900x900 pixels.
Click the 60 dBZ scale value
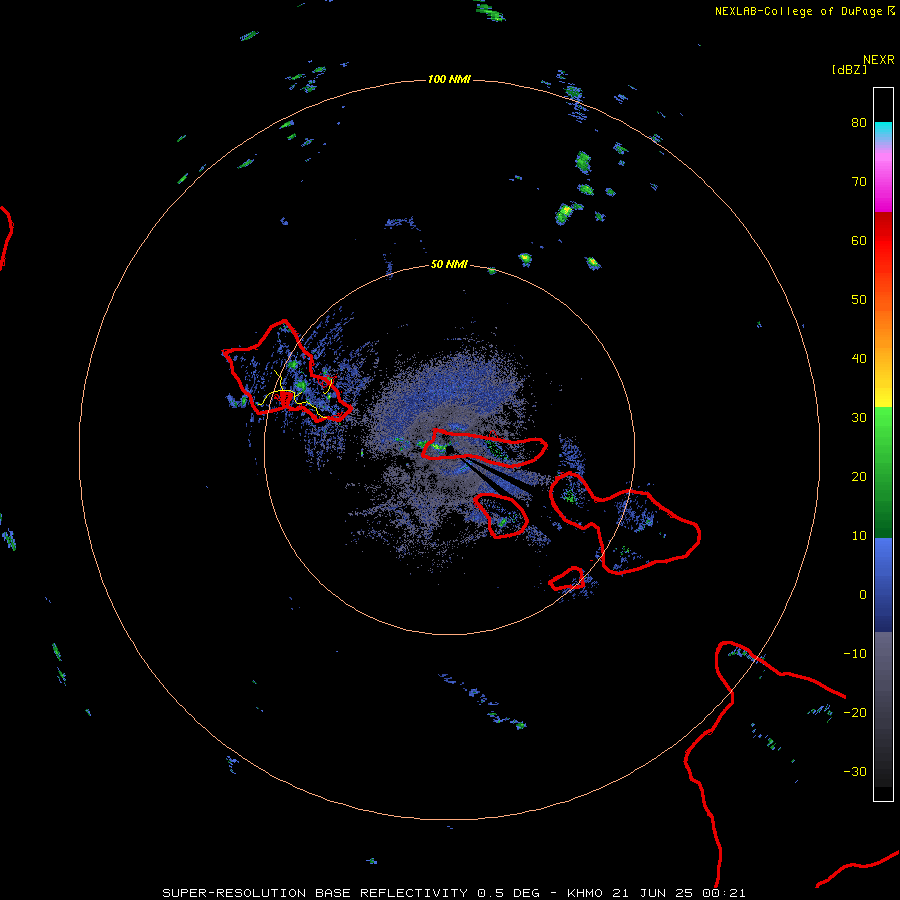(x=859, y=240)
